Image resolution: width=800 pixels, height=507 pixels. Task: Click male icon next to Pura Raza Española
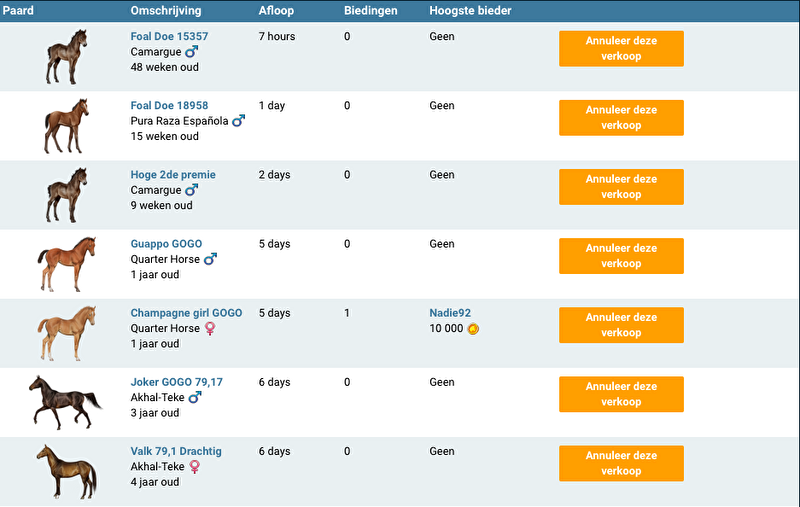point(238,121)
